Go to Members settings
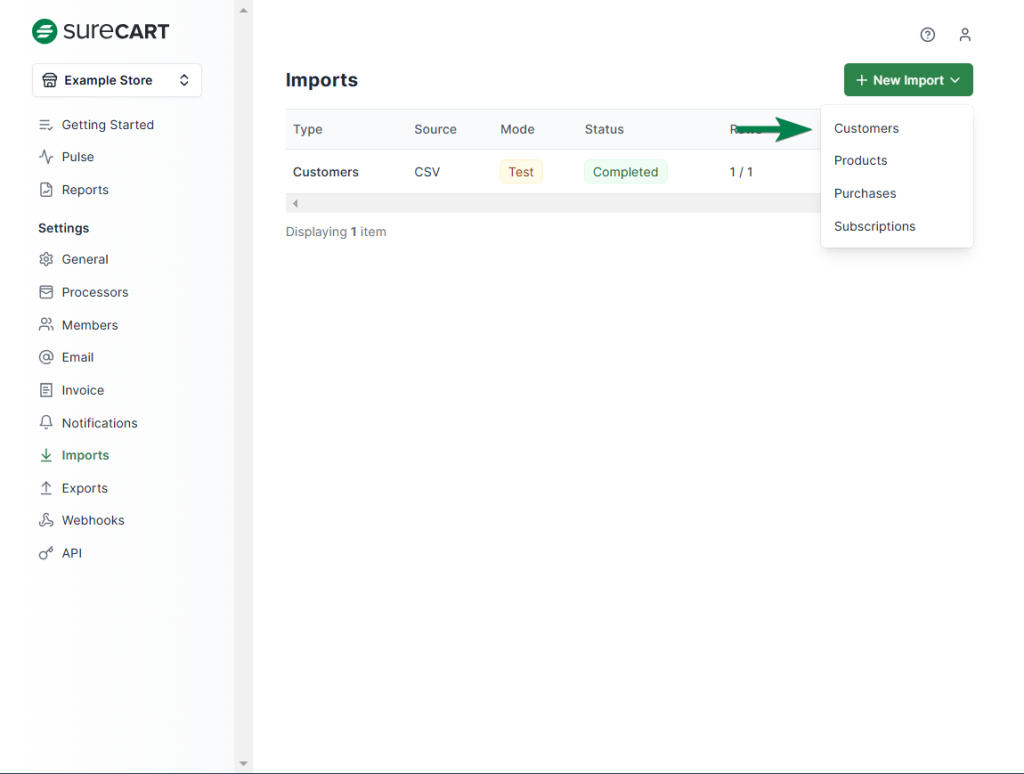1024x774 pixels. click(89, 325)
